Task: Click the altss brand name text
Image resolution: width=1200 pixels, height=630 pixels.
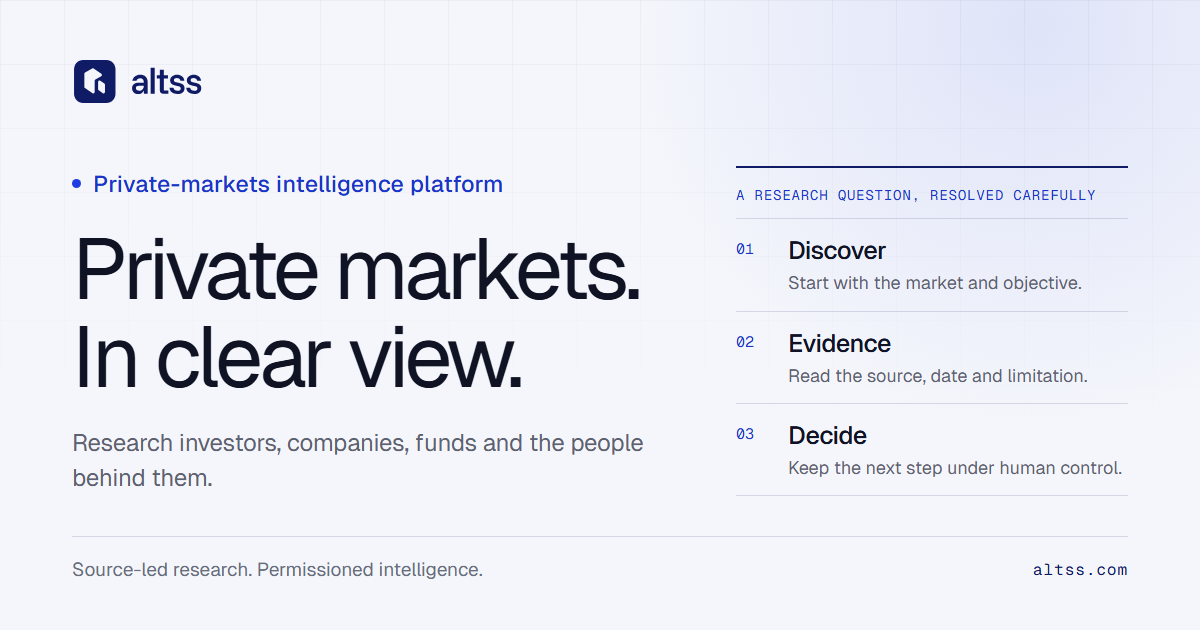Action: pos(166,82)
